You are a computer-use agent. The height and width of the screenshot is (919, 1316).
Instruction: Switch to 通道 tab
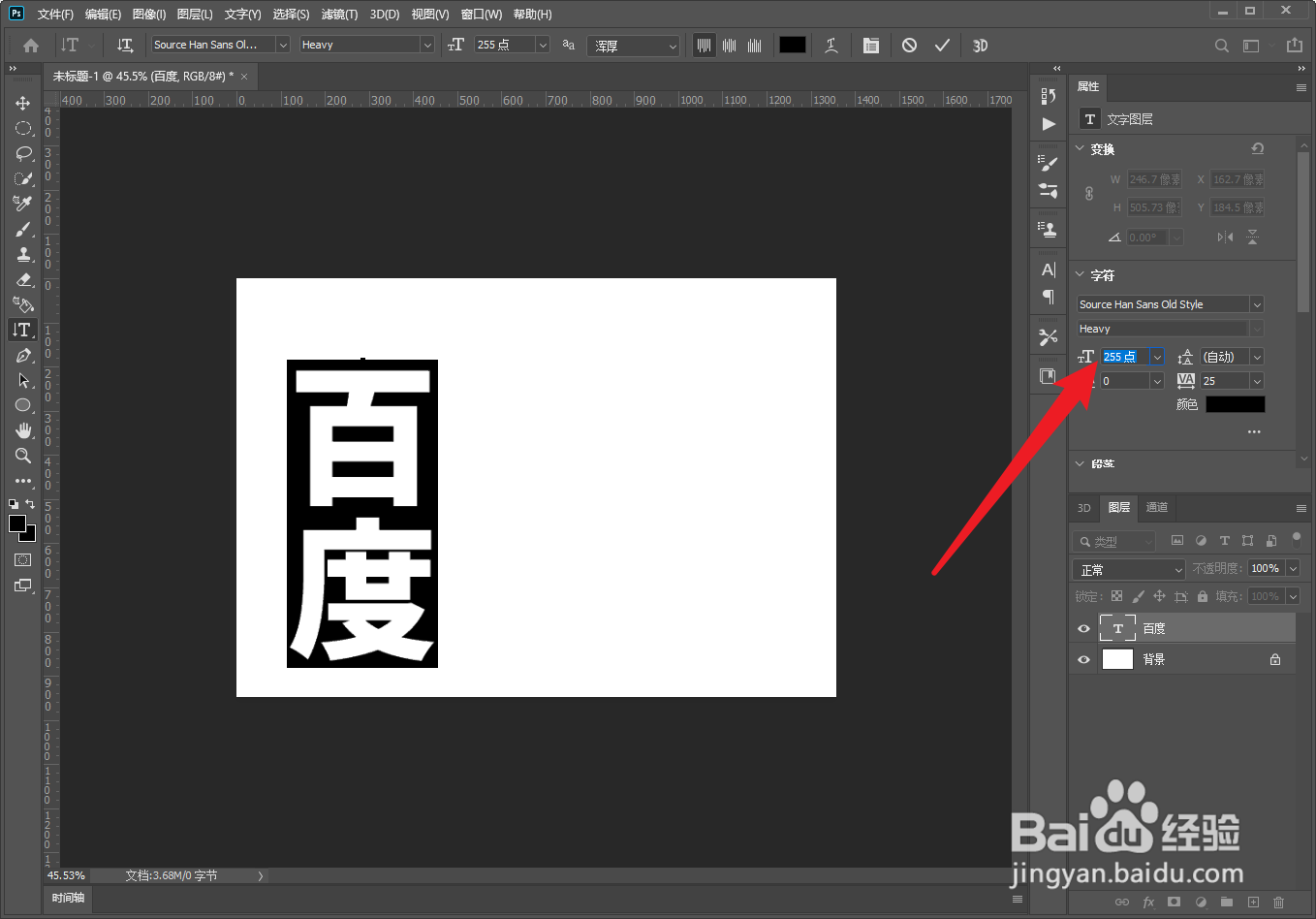(1157, 507)
